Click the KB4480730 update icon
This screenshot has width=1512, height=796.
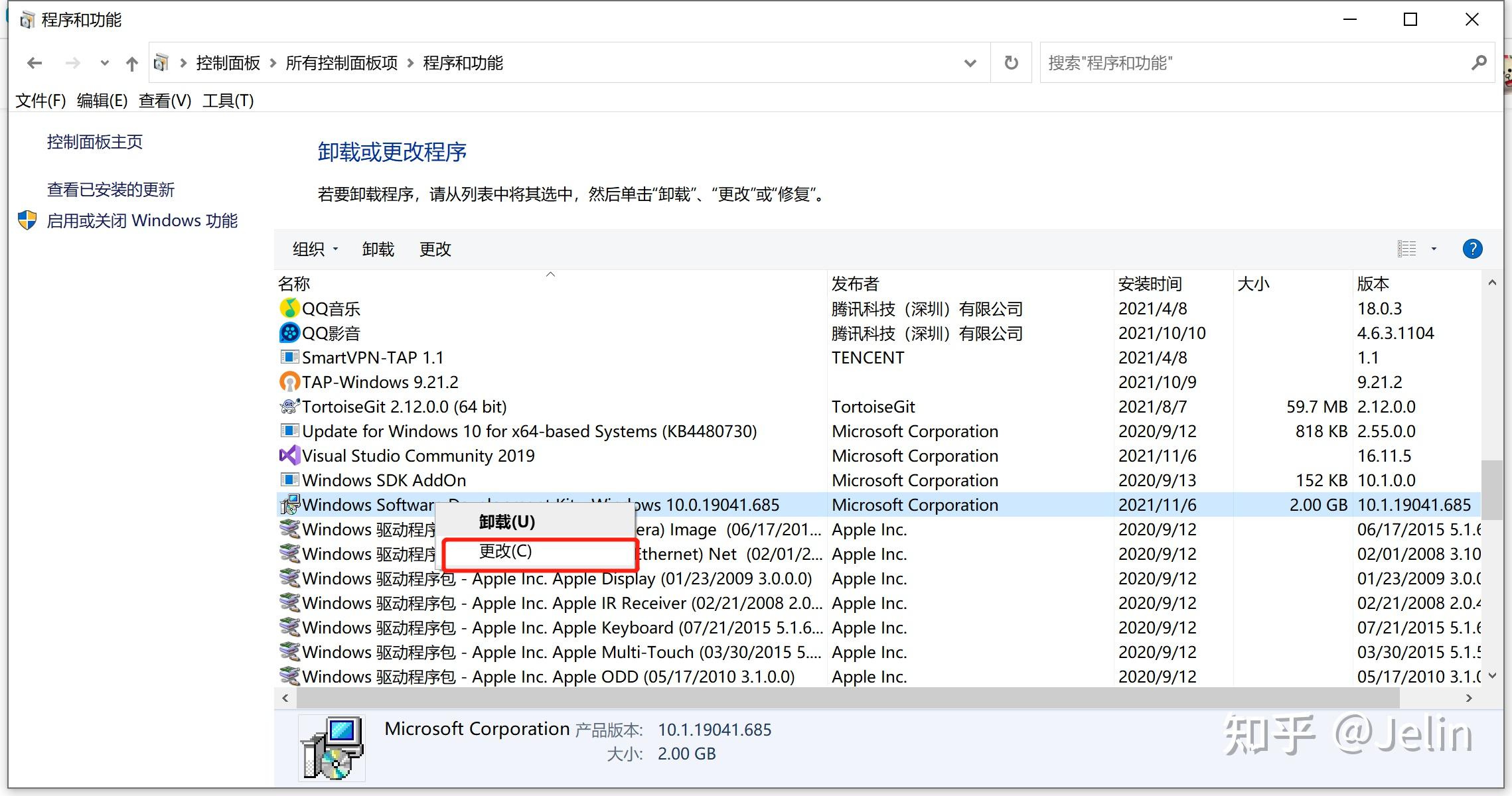pos(289,431)
